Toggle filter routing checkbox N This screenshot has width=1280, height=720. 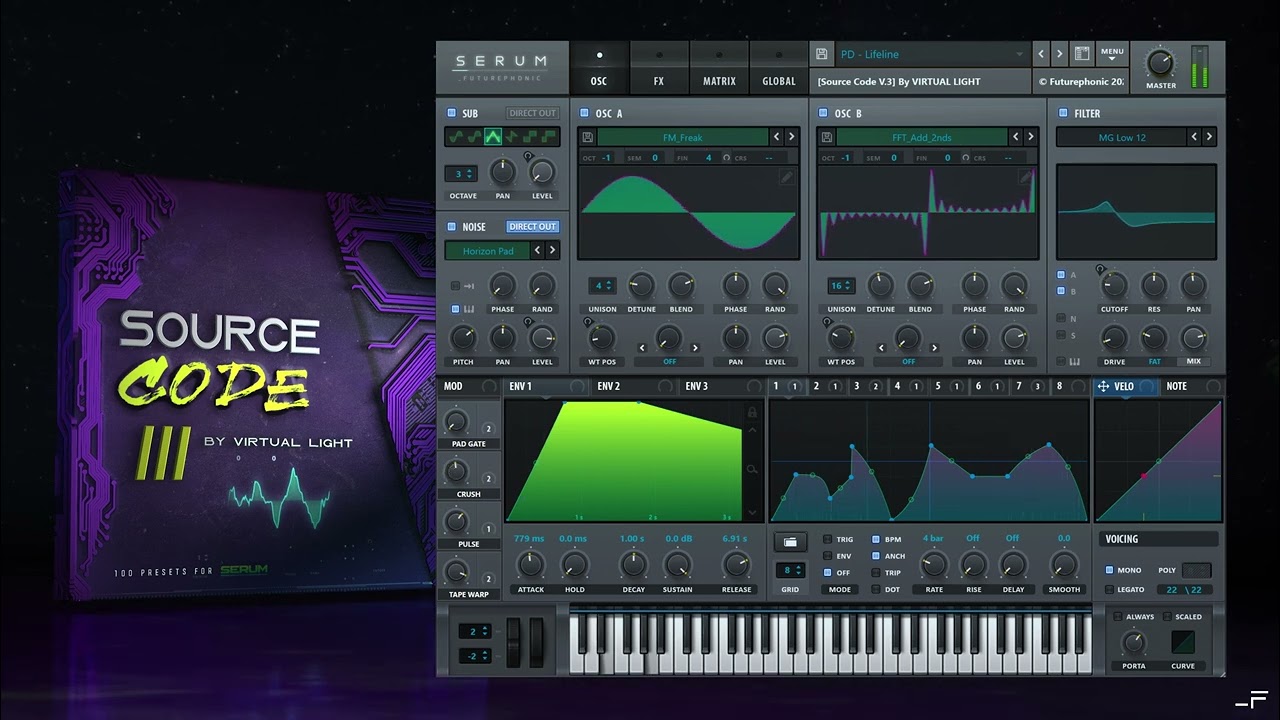1061,319
